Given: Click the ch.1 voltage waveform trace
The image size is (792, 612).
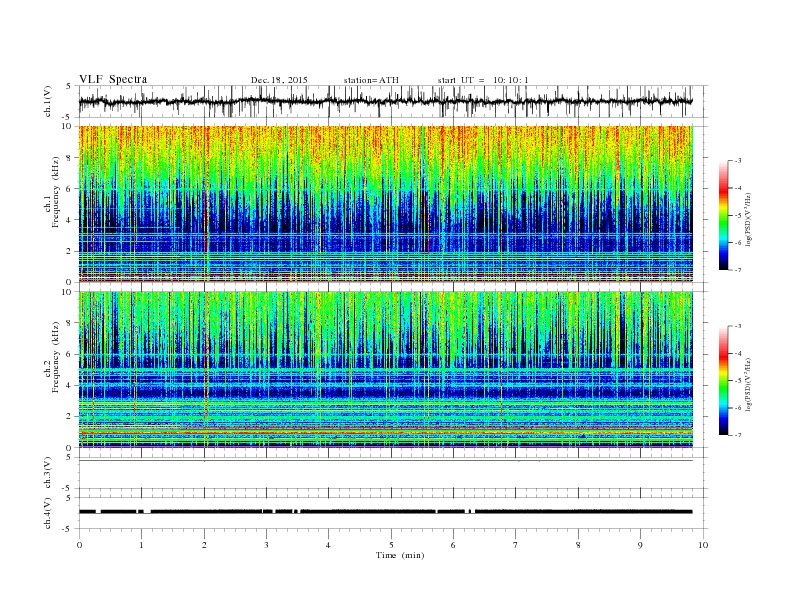Looking at the screenshot, I should pos(385,101).
